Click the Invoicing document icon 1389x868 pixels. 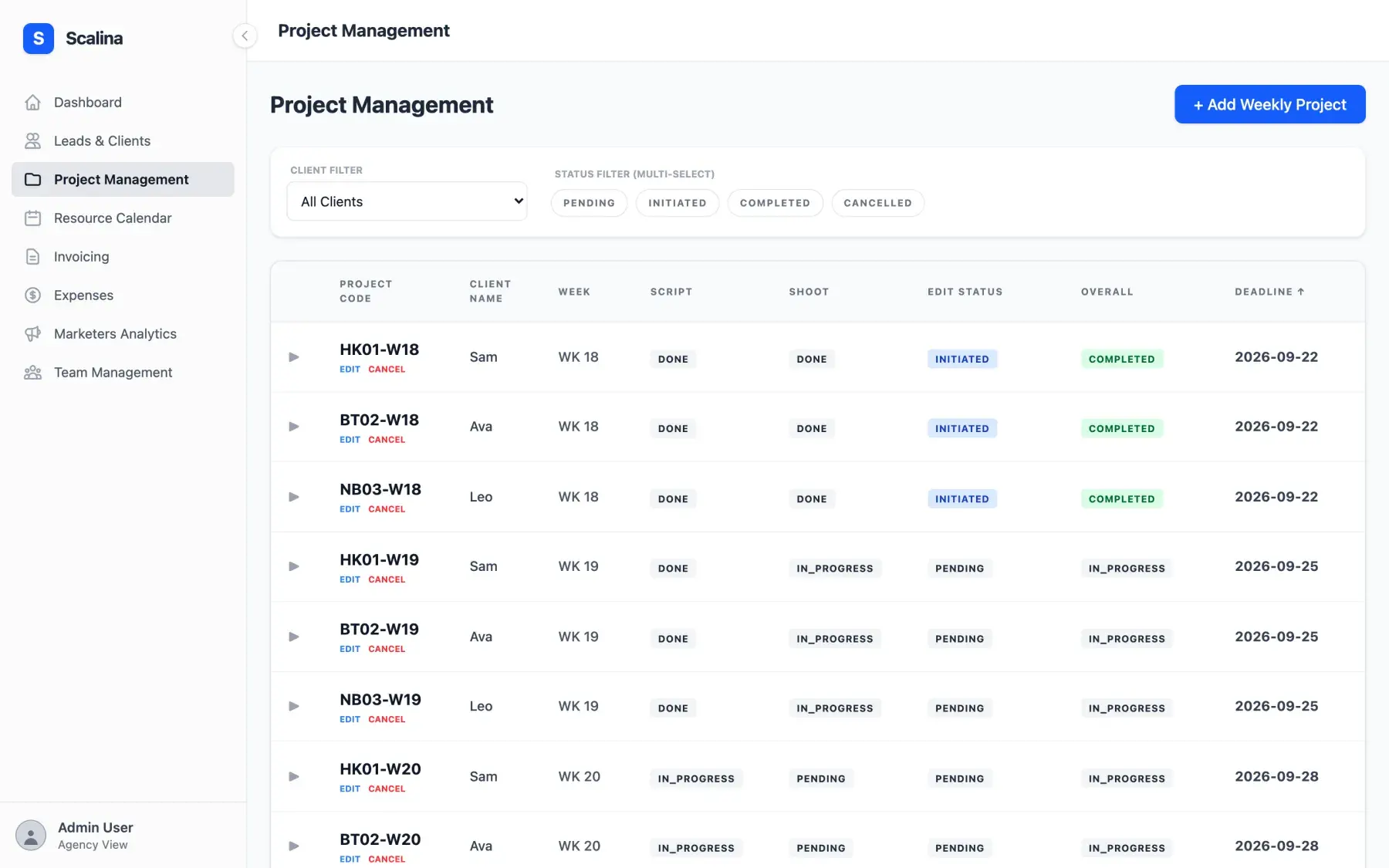[x=32, y=256]
